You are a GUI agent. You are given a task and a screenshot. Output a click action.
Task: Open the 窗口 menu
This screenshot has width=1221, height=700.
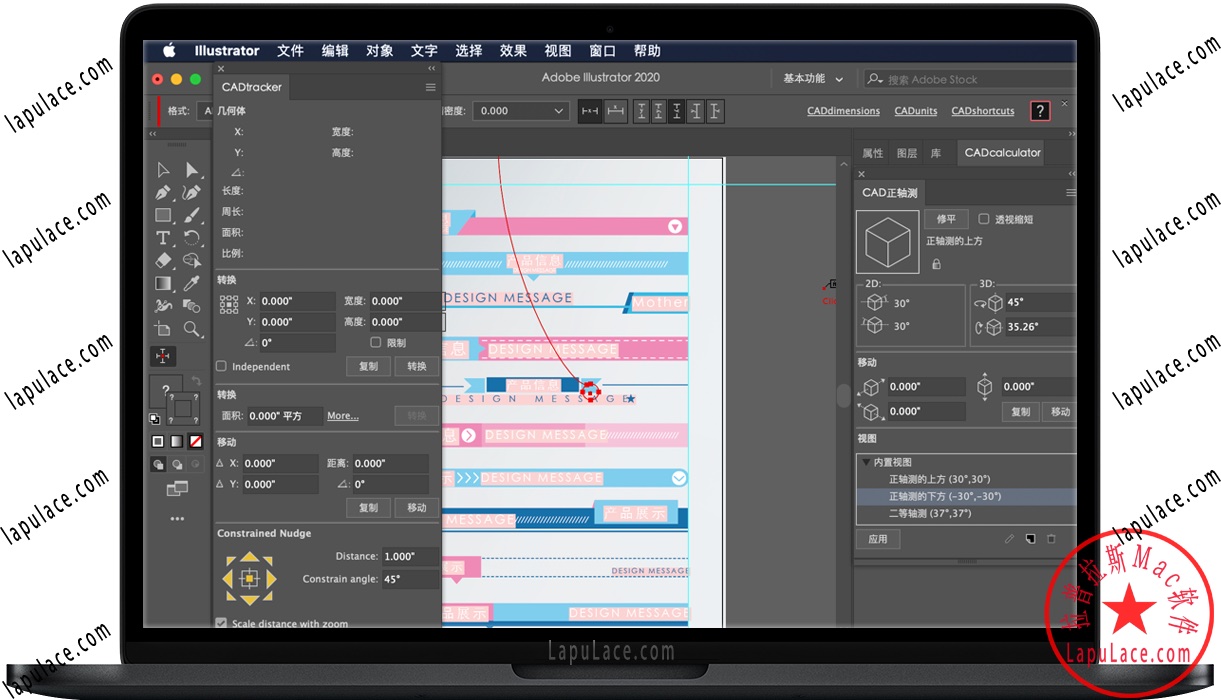(602, 51)
